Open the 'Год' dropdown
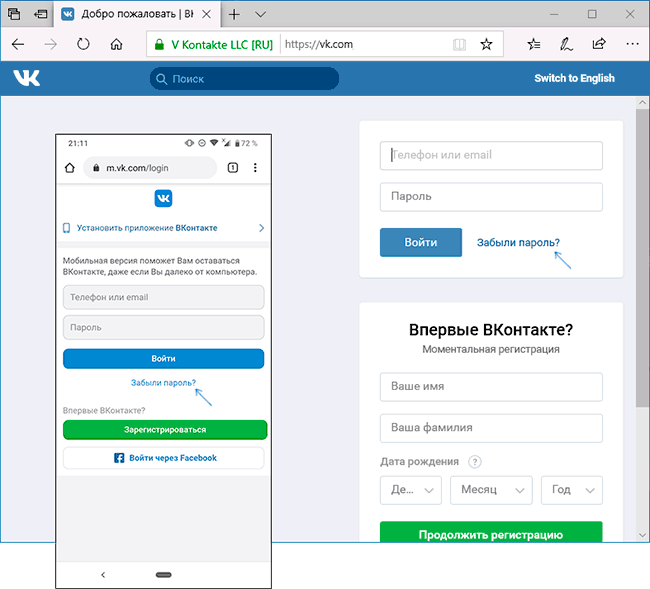This screenshot has height=589, width=650. click(x=571, y=490)
